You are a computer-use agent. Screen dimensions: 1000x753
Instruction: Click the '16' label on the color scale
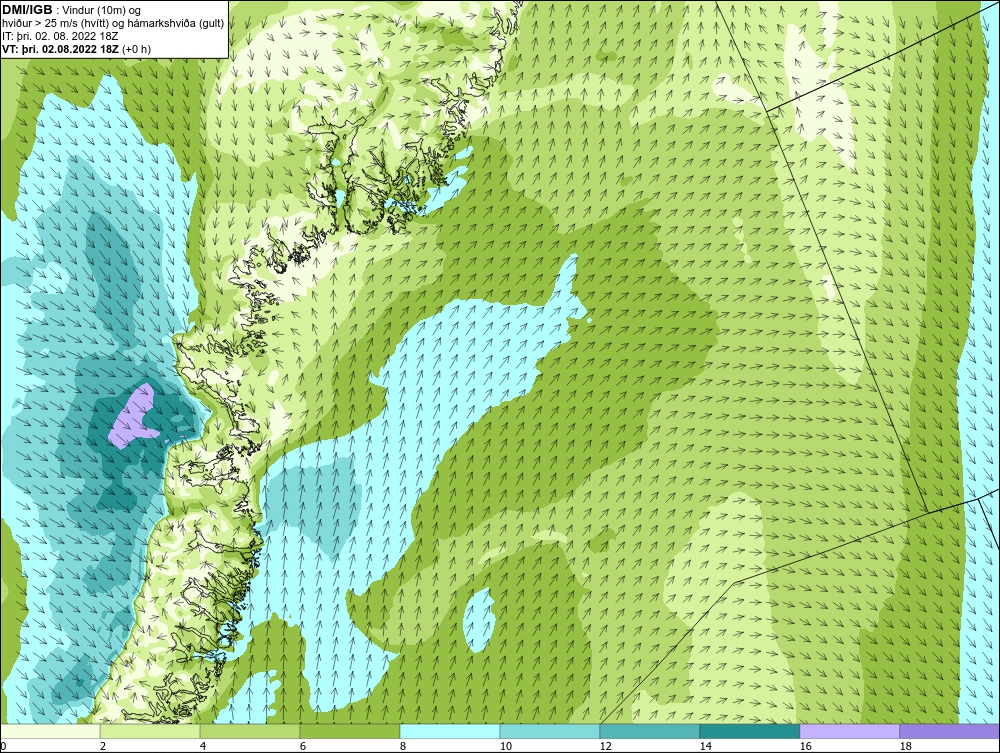805,746
